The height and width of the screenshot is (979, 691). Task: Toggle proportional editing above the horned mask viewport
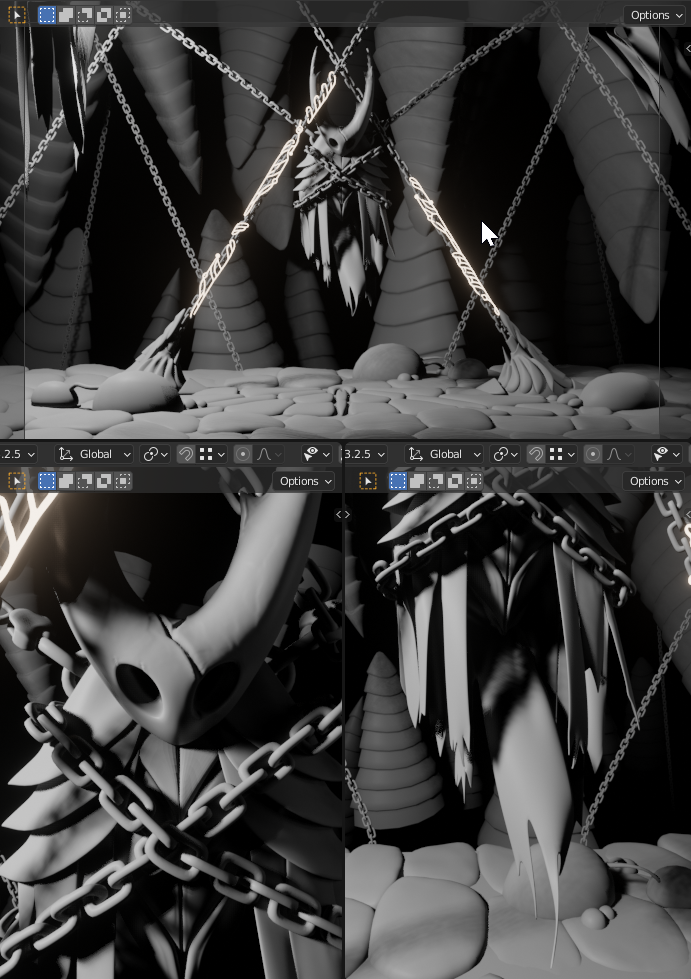(243, 454)
